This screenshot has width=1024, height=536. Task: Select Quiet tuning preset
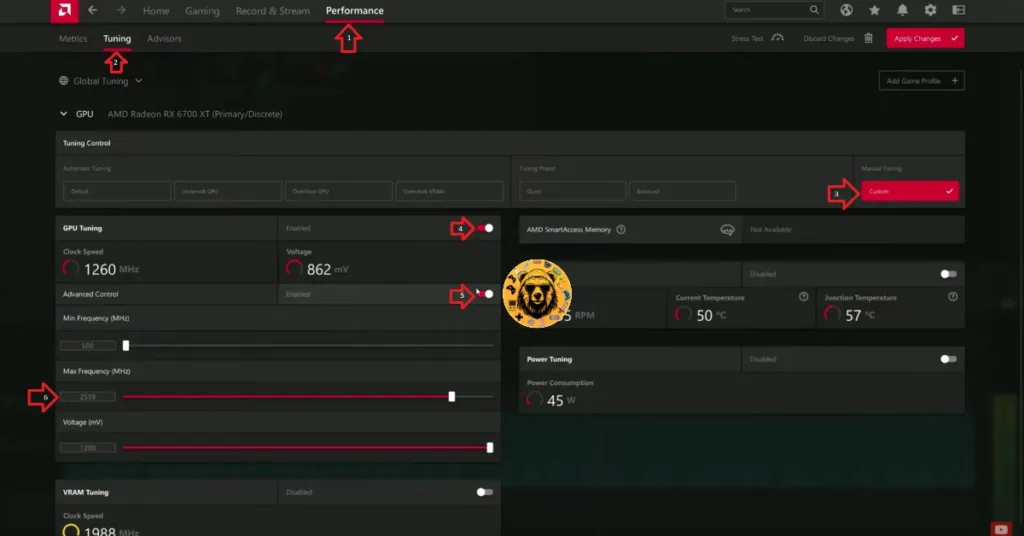573,191
